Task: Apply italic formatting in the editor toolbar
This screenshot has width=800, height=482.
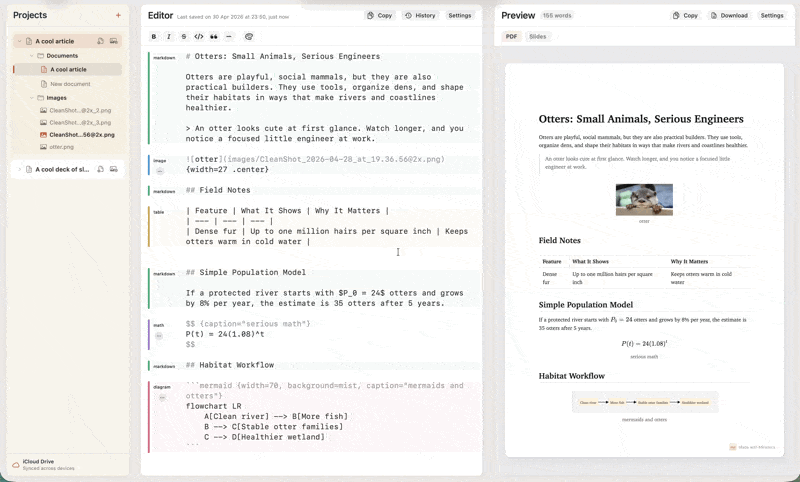Action: tap(169, 37)
